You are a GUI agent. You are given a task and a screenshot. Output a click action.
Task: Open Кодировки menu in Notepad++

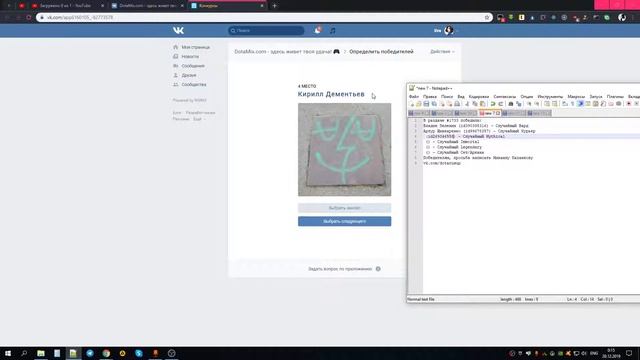click(x=479, y=97)
